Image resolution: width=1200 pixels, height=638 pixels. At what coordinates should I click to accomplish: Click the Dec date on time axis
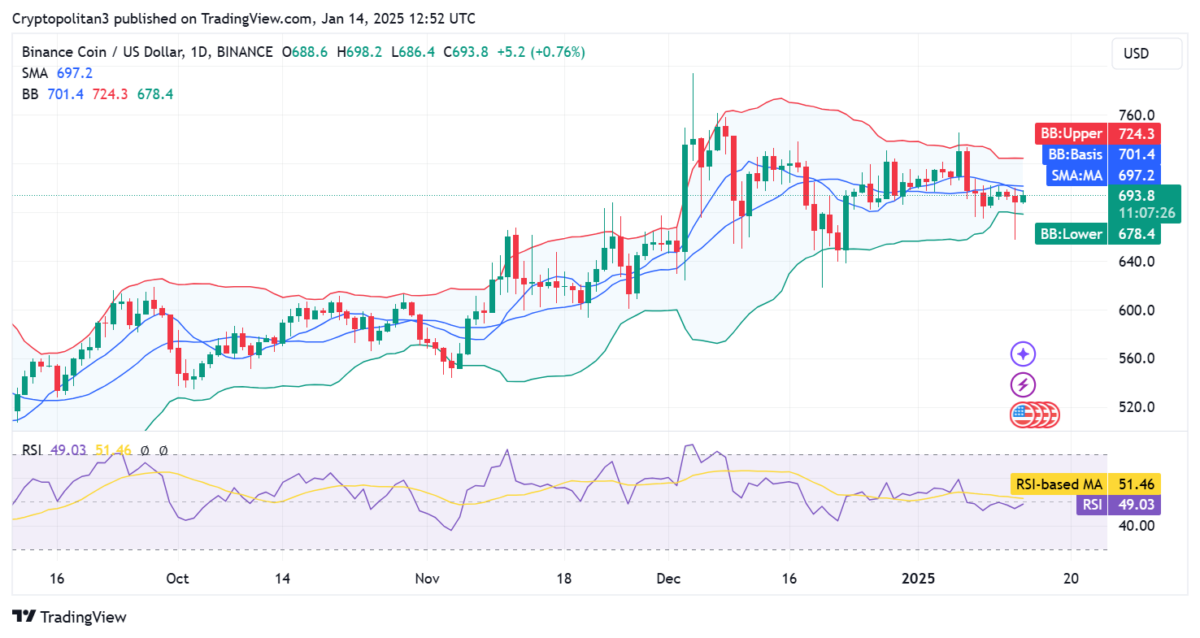pos(668,578)
